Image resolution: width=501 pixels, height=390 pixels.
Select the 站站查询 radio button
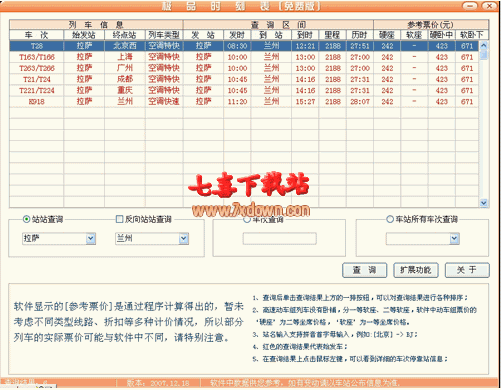26,219
